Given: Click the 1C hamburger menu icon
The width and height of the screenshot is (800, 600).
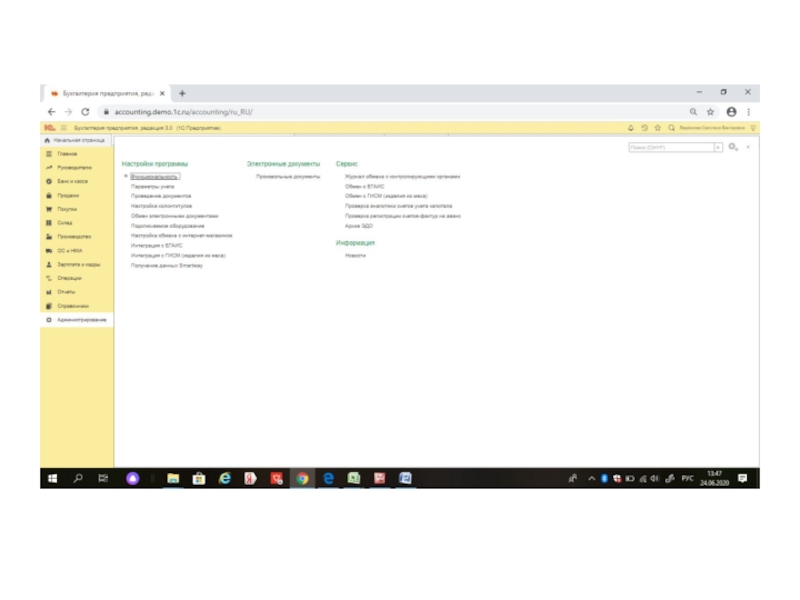Looking at the screenshot, I should coord(64,128).
